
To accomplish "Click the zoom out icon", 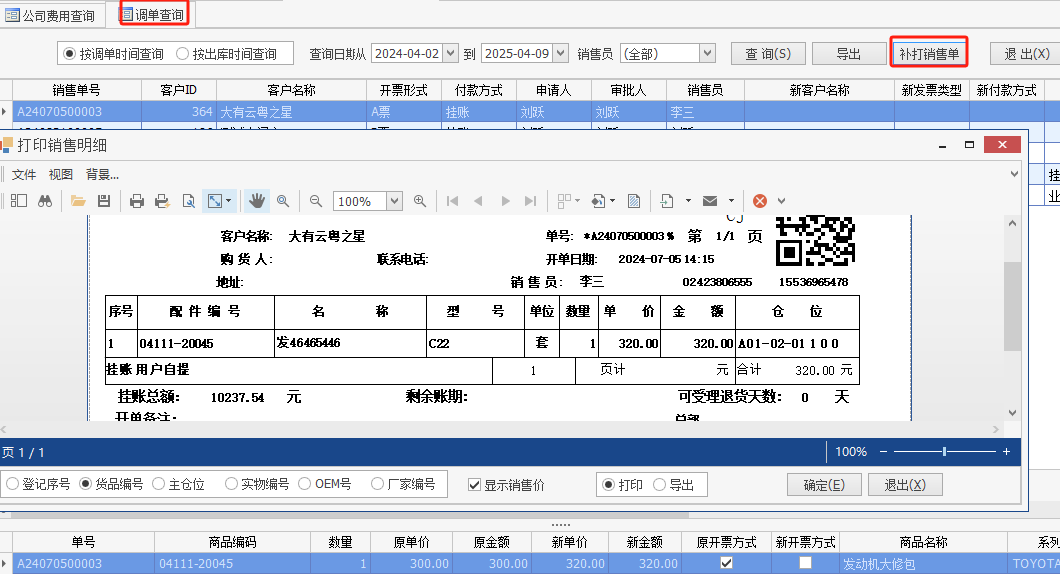I will pyautogui.click(x=316, y=201).
